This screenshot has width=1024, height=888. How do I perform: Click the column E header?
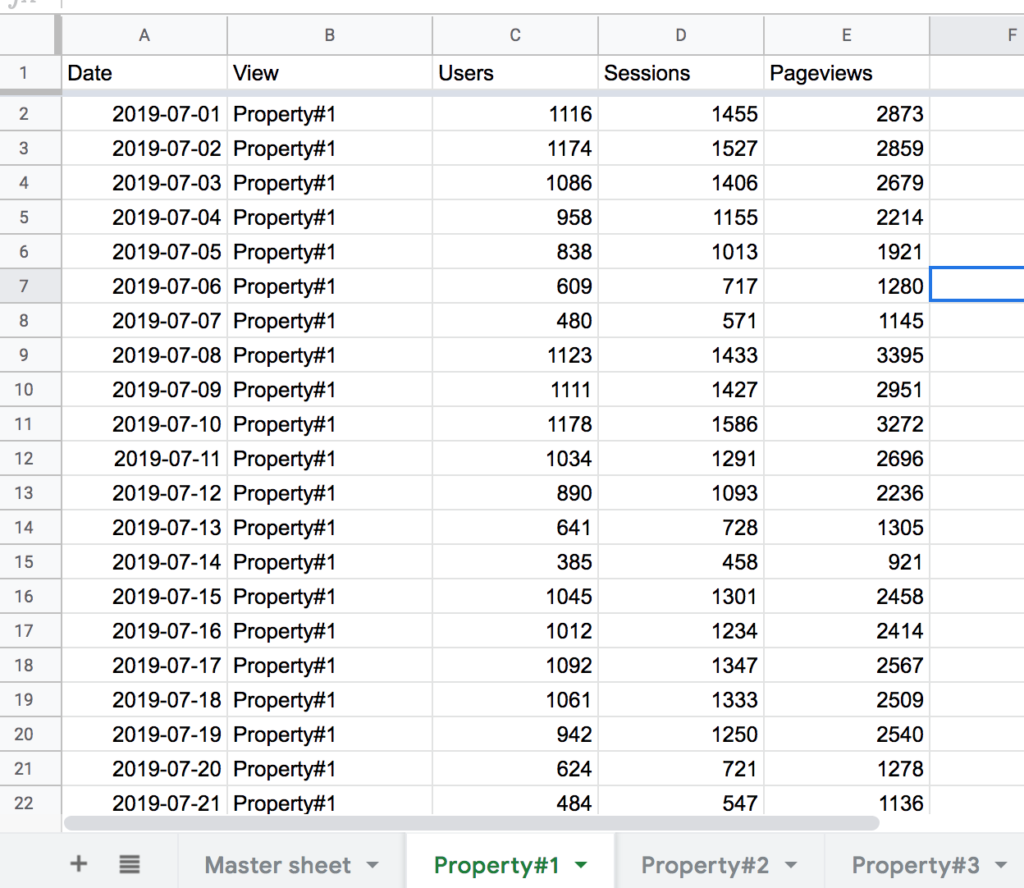click(846, 36)
